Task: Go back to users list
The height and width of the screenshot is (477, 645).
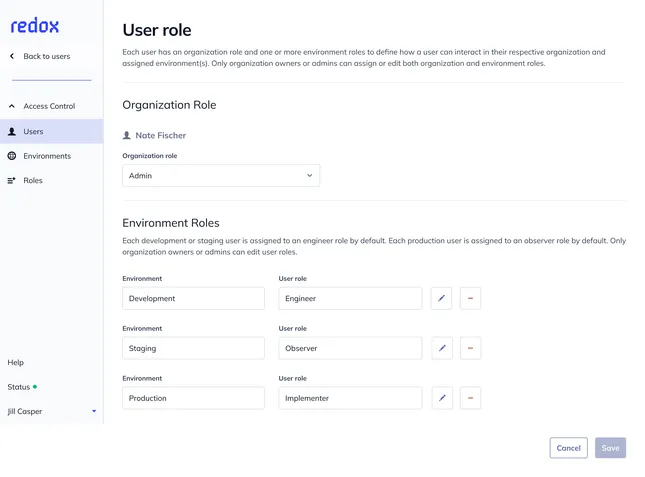Action: [46, 56]
